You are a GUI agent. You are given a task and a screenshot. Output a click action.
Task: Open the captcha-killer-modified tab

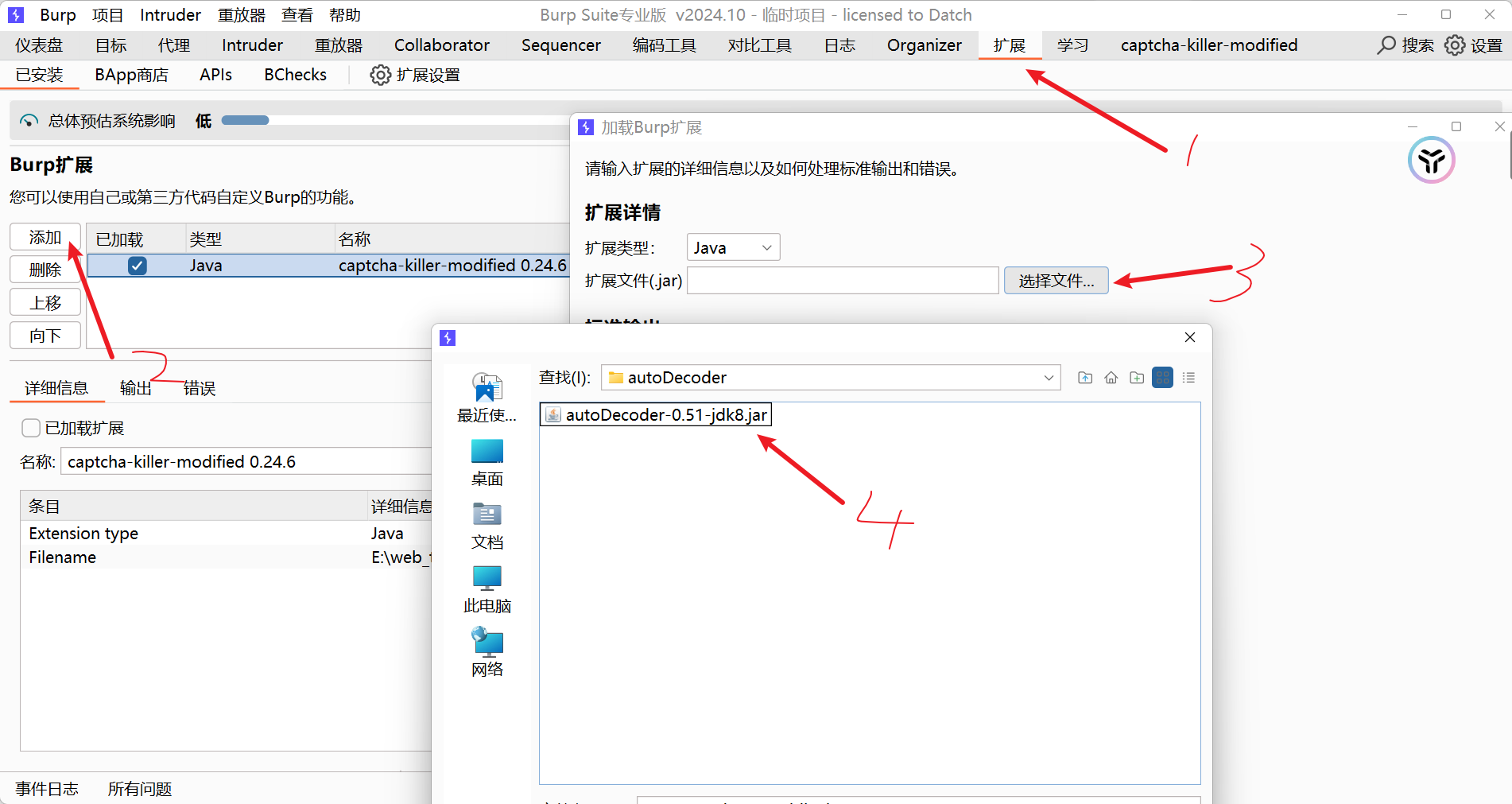click(1208, 45)
